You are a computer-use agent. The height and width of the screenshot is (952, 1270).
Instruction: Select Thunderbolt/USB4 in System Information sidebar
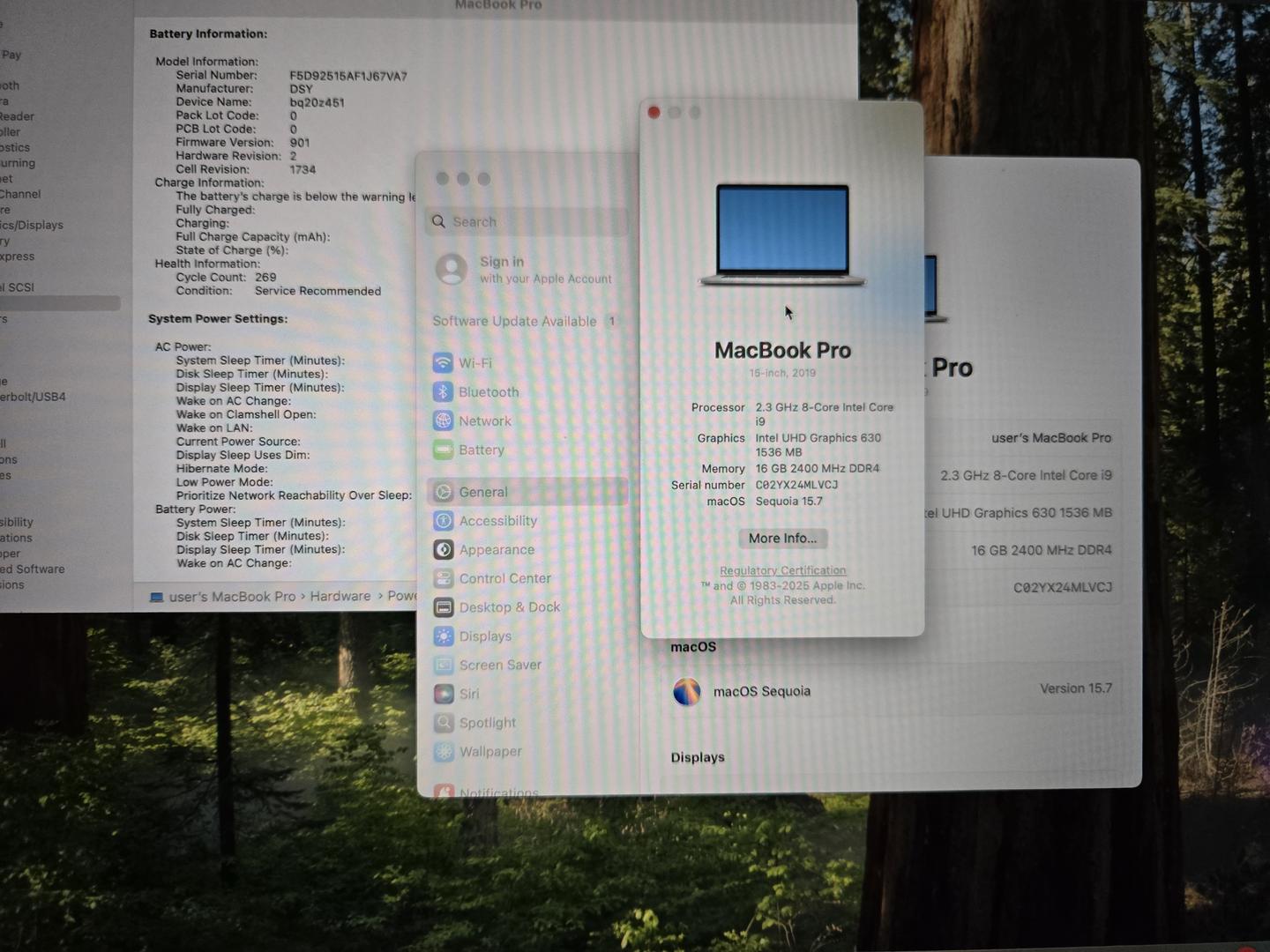point(33,397)
